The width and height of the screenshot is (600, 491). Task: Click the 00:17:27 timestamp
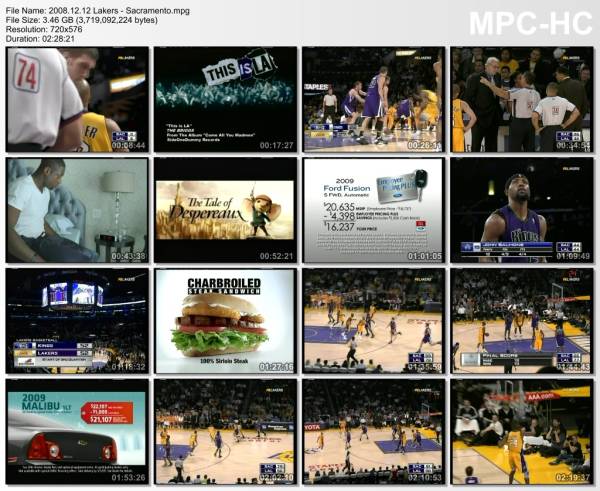pos(276,145)
